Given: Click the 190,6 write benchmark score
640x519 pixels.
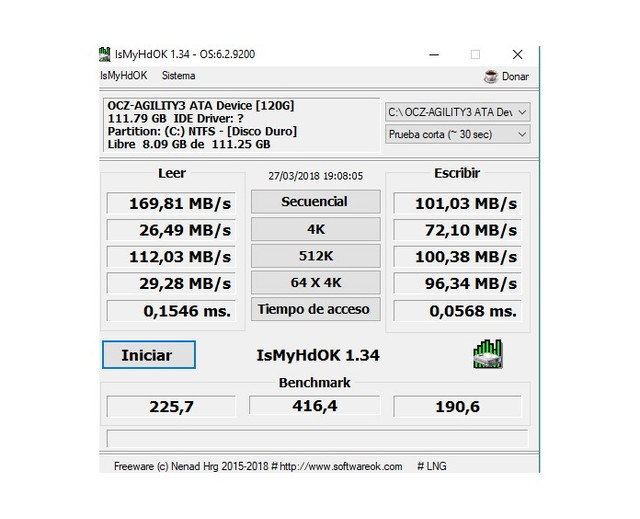Looking at the screenshot, I should click(458, 406).
